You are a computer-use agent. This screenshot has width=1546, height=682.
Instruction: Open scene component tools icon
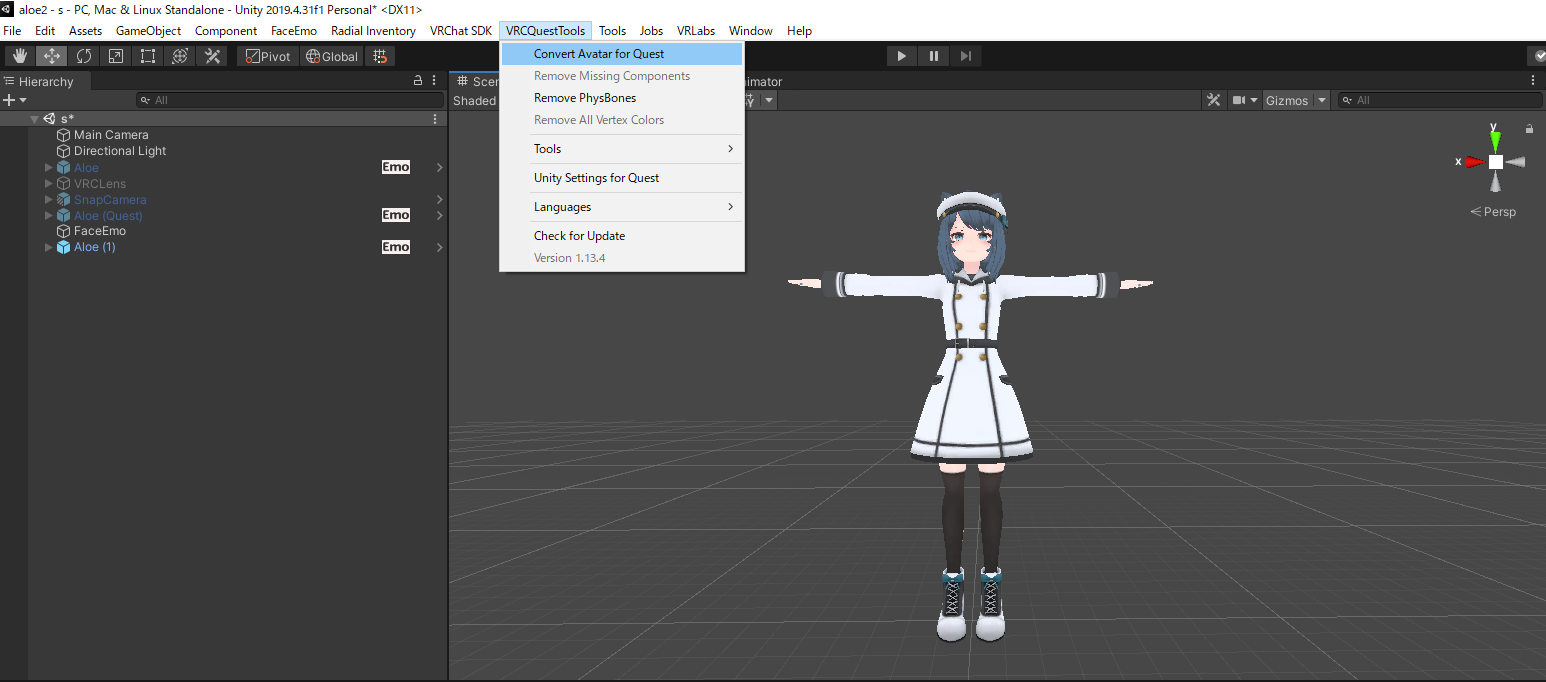1214,100
